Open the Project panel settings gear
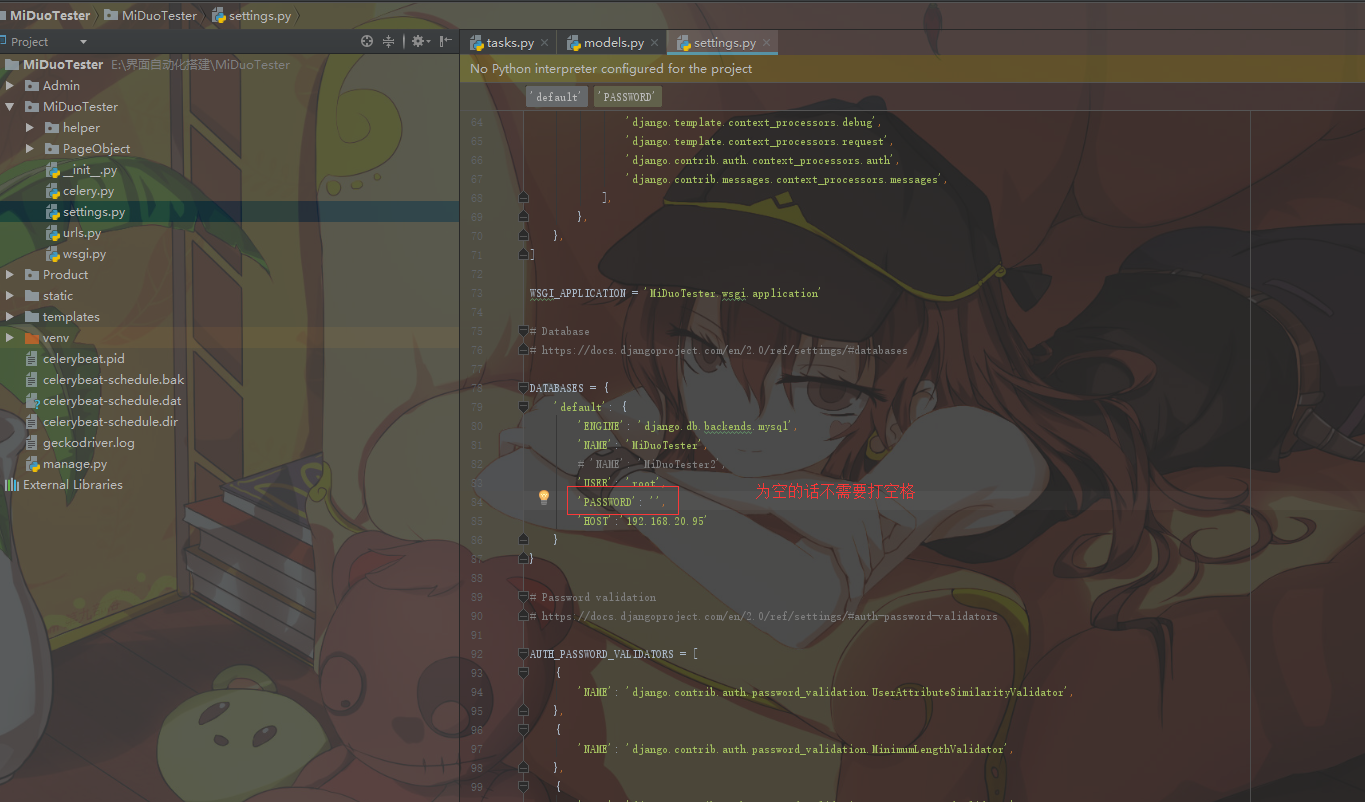The width and height of the screenshot is (1365, 802). point(419,41)
